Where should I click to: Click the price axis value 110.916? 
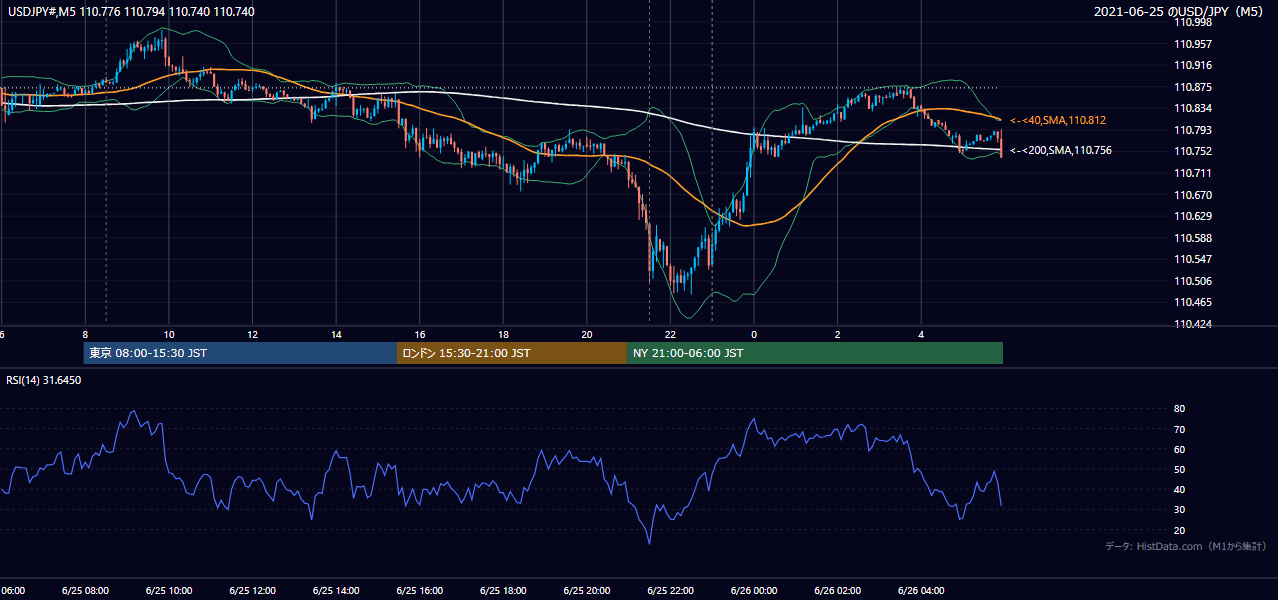coord(1193,65)
